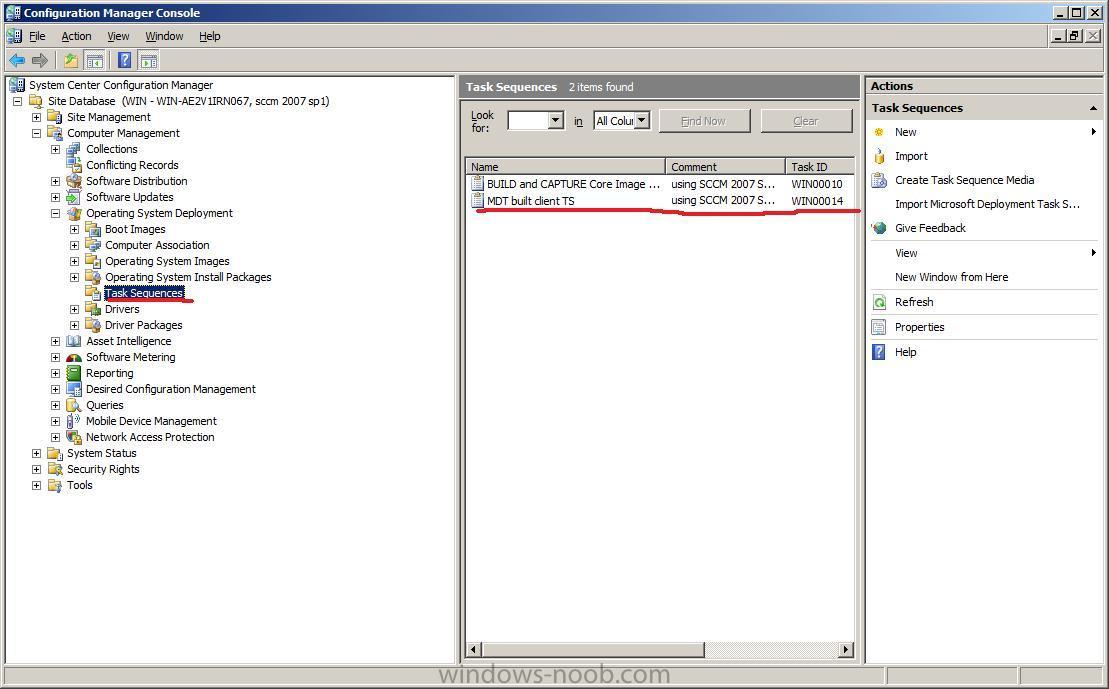The image size is (1109, 689).
Task: Select Security Rights in tree
Action: click(x=103, y=469)
